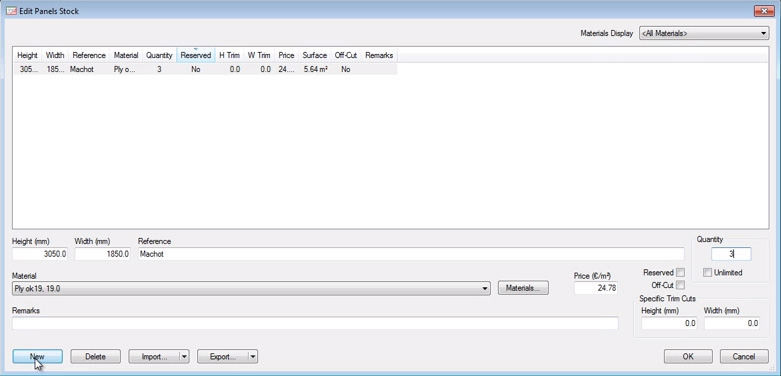This screenshot has height=376, width=781.
Task: Click the Export... button
Action: pos(223,357)
